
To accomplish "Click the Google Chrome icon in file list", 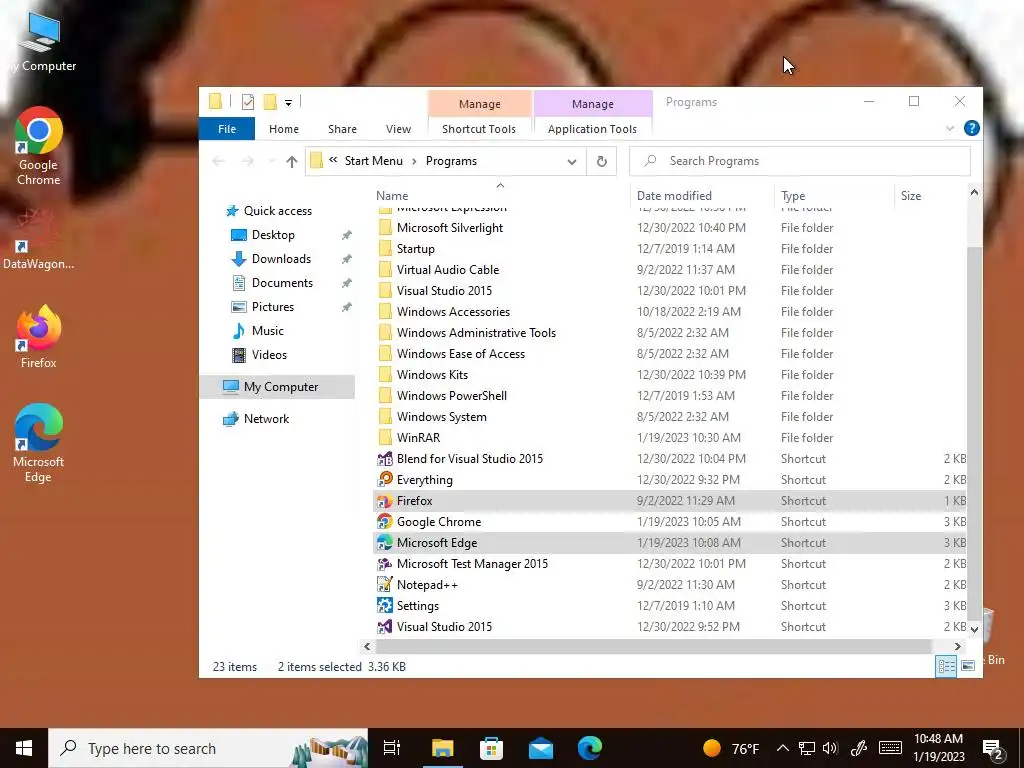I will click(x=385, y=522).
